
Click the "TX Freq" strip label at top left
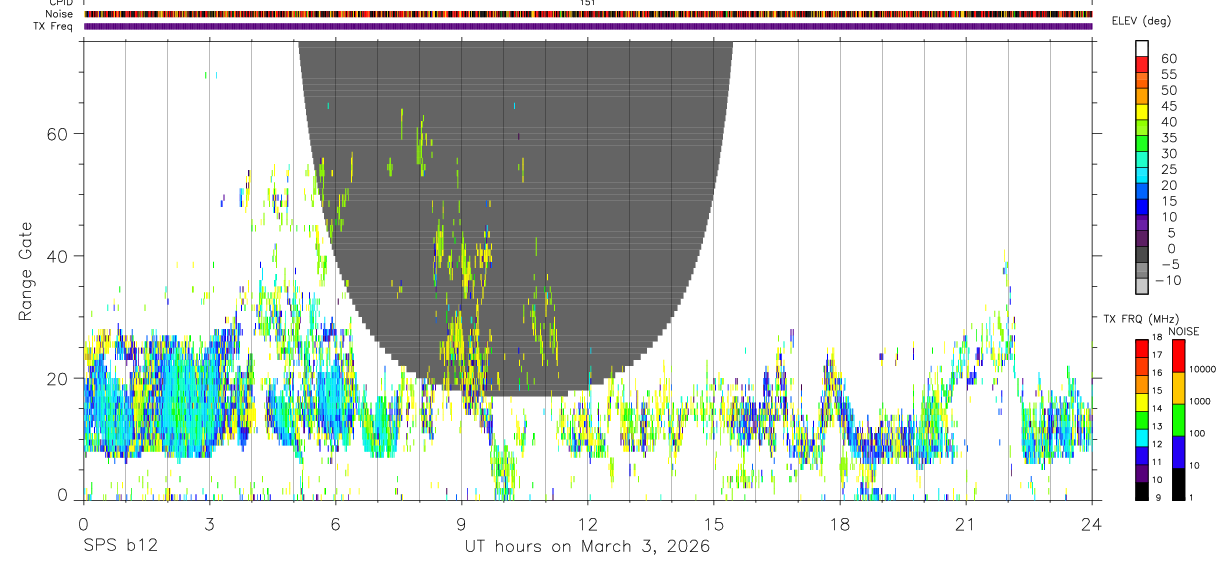point(54,26)
